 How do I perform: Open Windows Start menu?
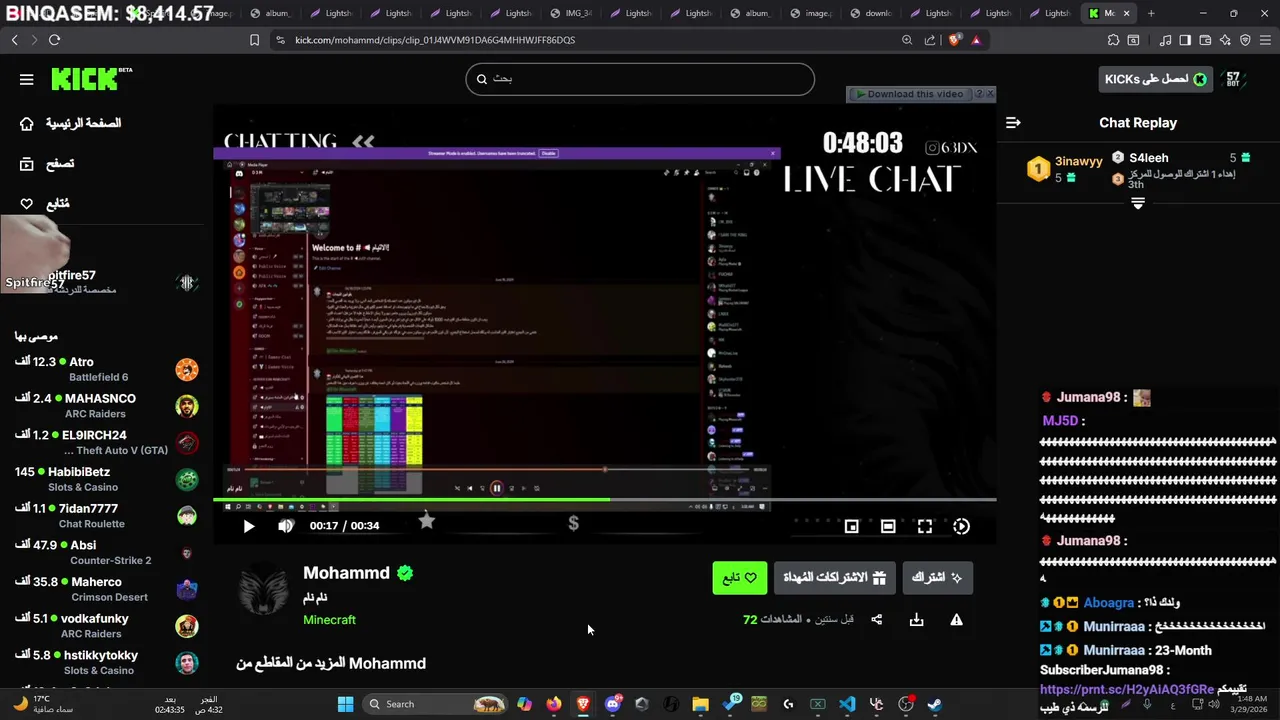[x=345, y=704]
